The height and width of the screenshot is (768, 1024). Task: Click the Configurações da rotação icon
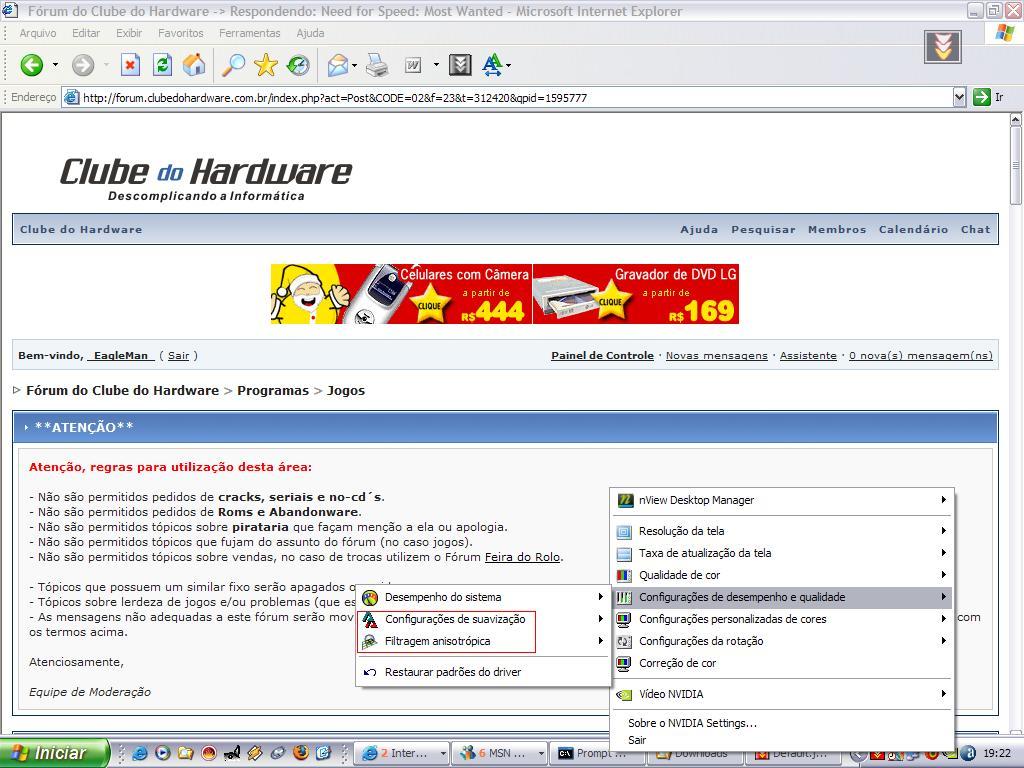click(624, 641)
